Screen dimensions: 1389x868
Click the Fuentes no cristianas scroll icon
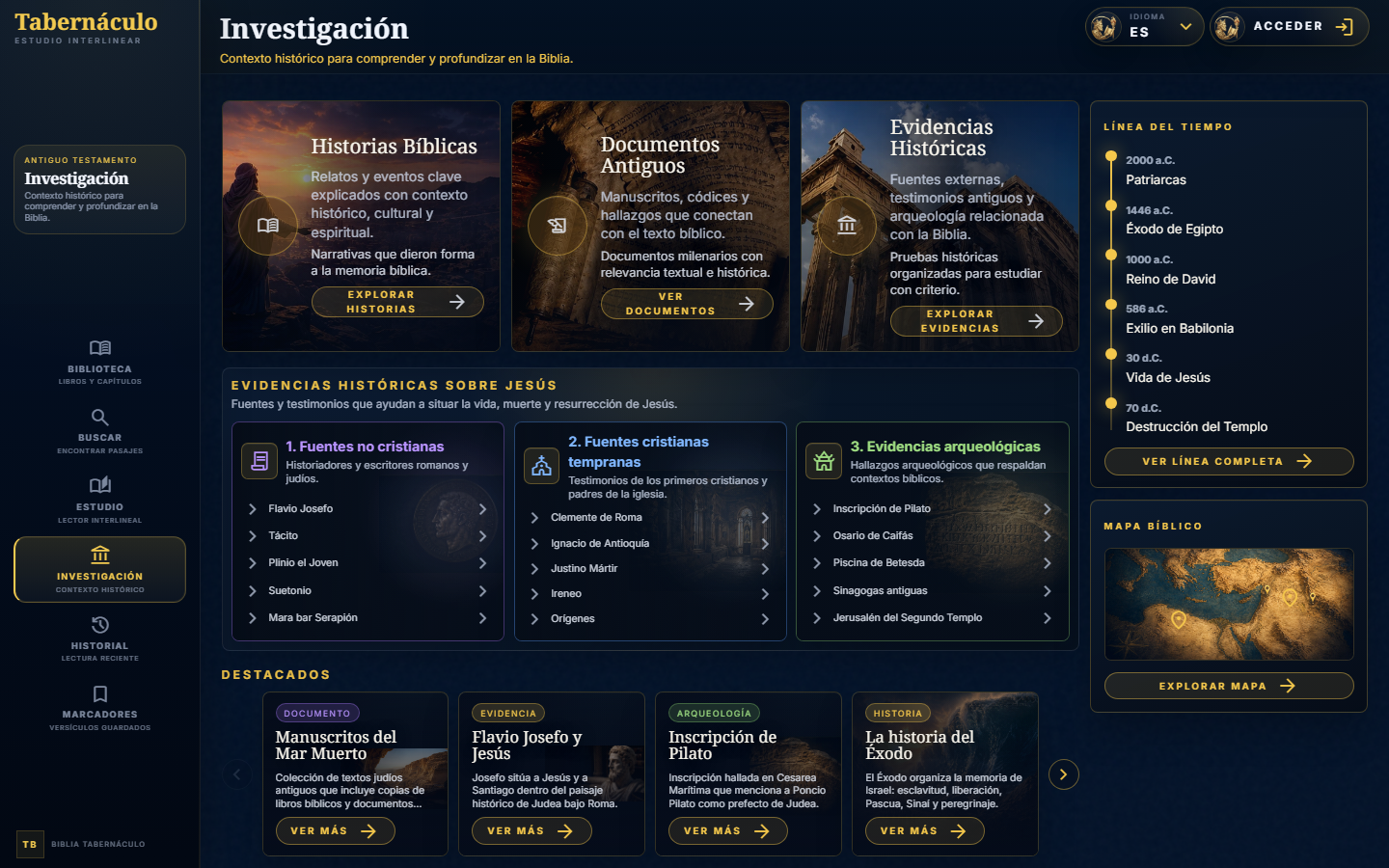coord(259,461)
